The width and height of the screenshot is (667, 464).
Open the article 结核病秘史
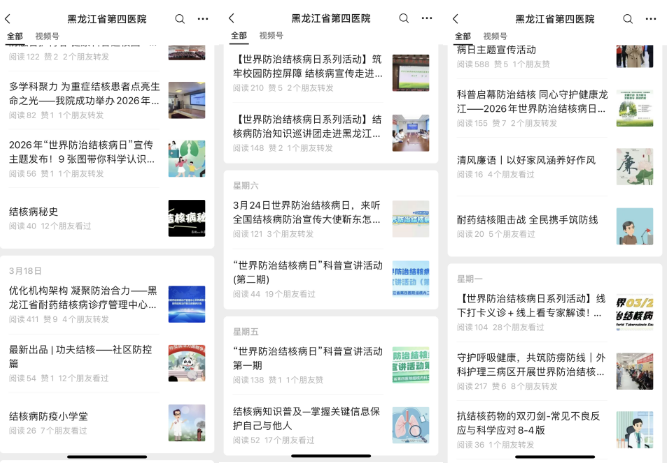35,211
